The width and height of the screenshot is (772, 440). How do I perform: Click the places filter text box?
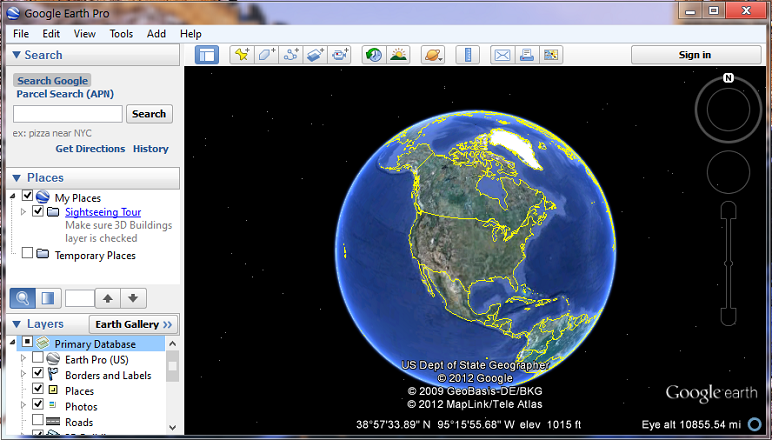(x=80, y=298)
